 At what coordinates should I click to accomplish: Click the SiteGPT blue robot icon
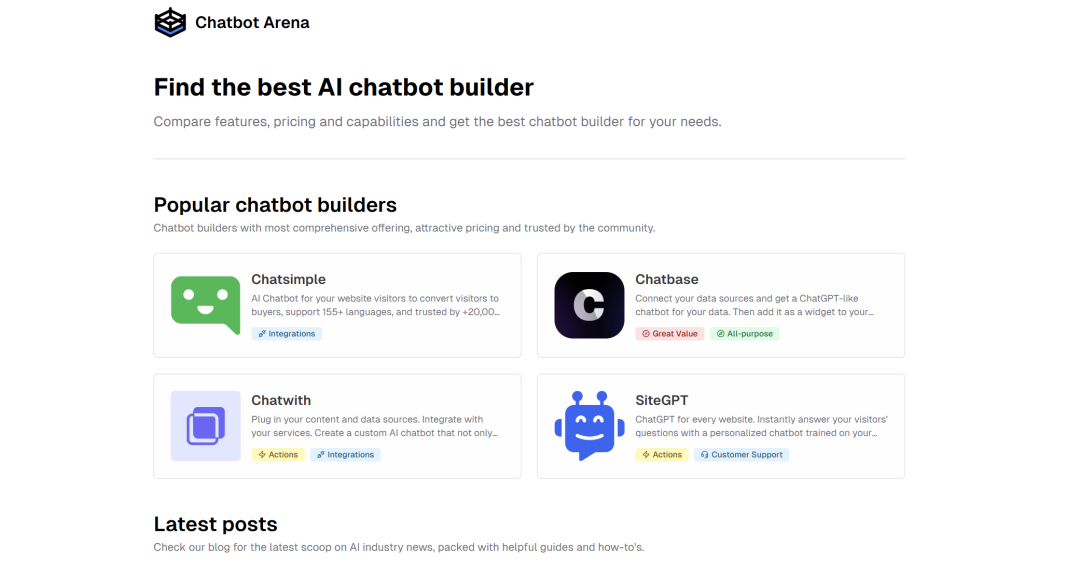(x=589, y=426)
